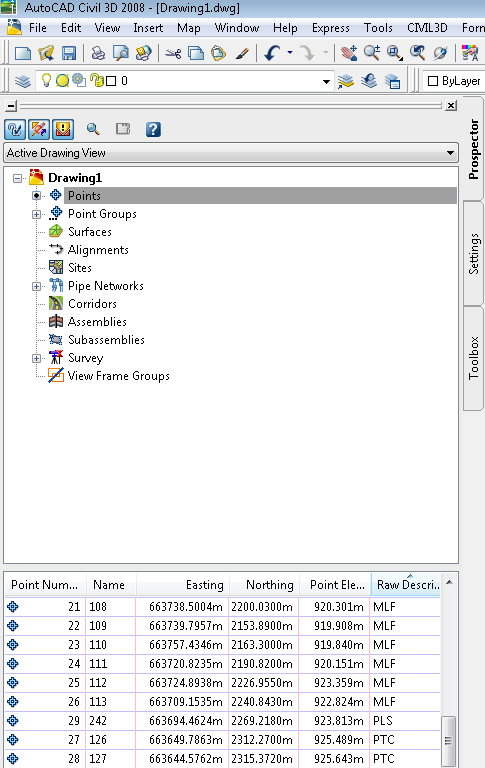Switch to the Settings tab
485x768 pixels.
[x=473, y=253]
